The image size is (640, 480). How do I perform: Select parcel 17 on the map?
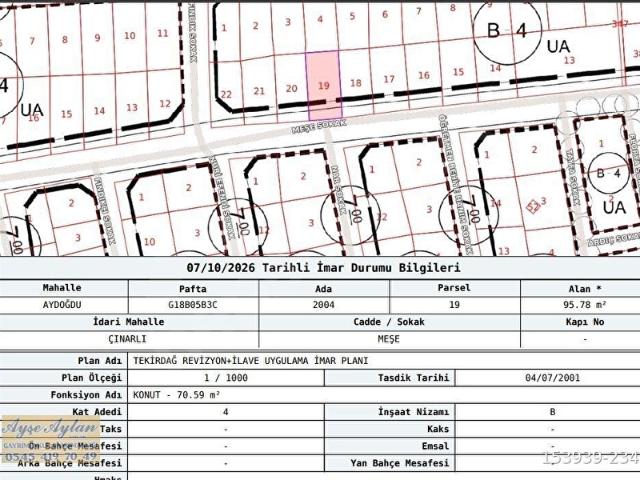(389, 79)
